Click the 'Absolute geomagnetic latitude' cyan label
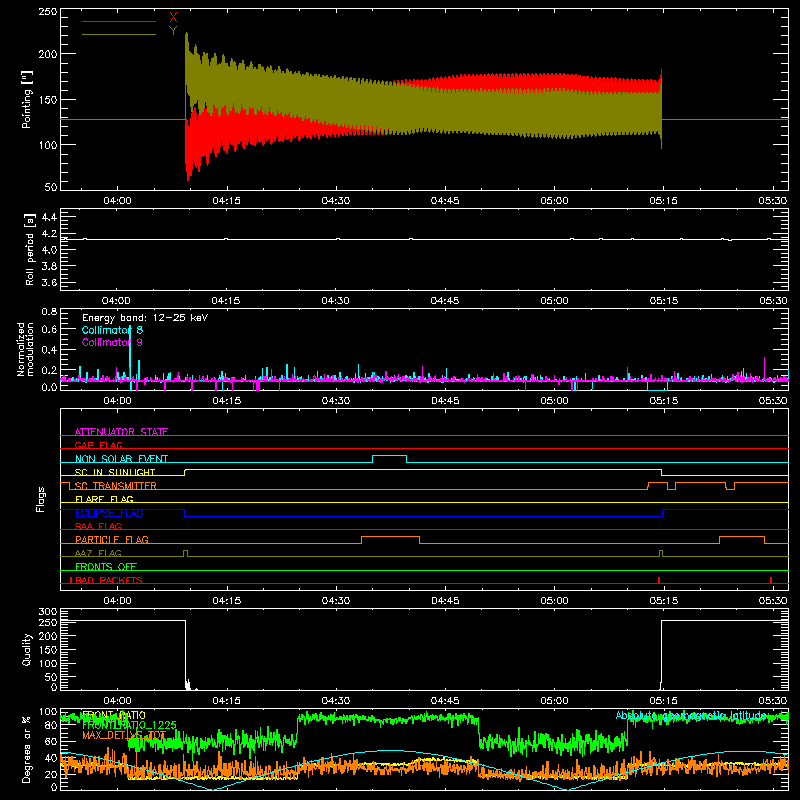 (691, 715)
